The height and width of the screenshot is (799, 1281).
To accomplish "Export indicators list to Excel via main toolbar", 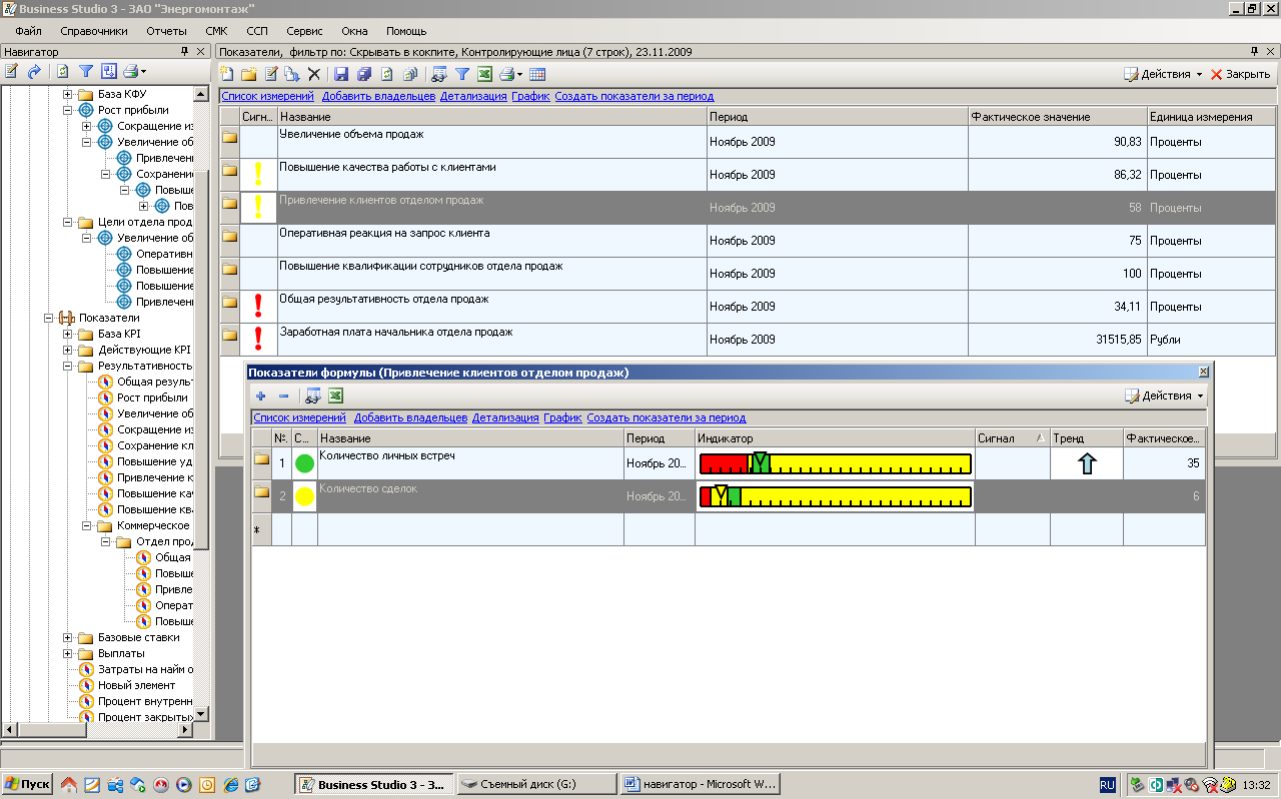I will click(x=484, y=74).
